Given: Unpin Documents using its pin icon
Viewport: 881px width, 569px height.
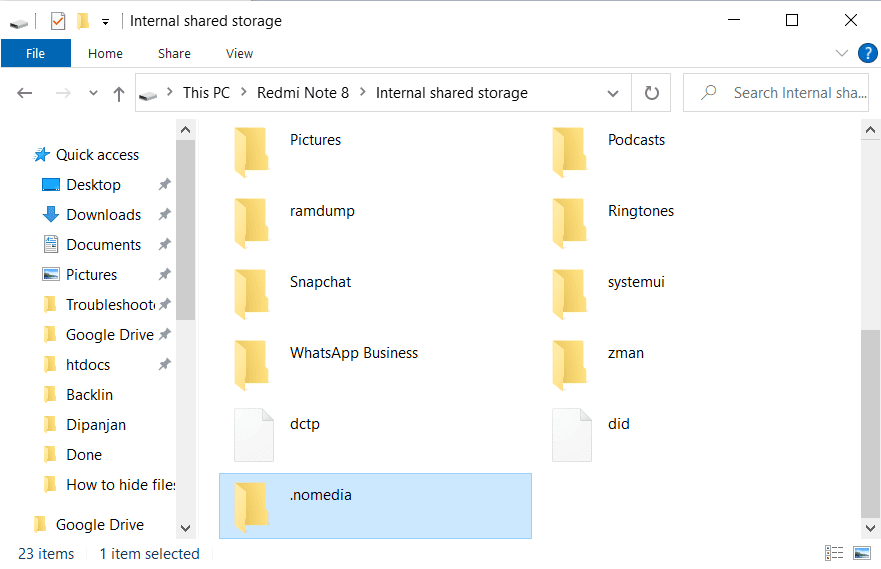Looking at the screenshot, I should click(164, 244).
